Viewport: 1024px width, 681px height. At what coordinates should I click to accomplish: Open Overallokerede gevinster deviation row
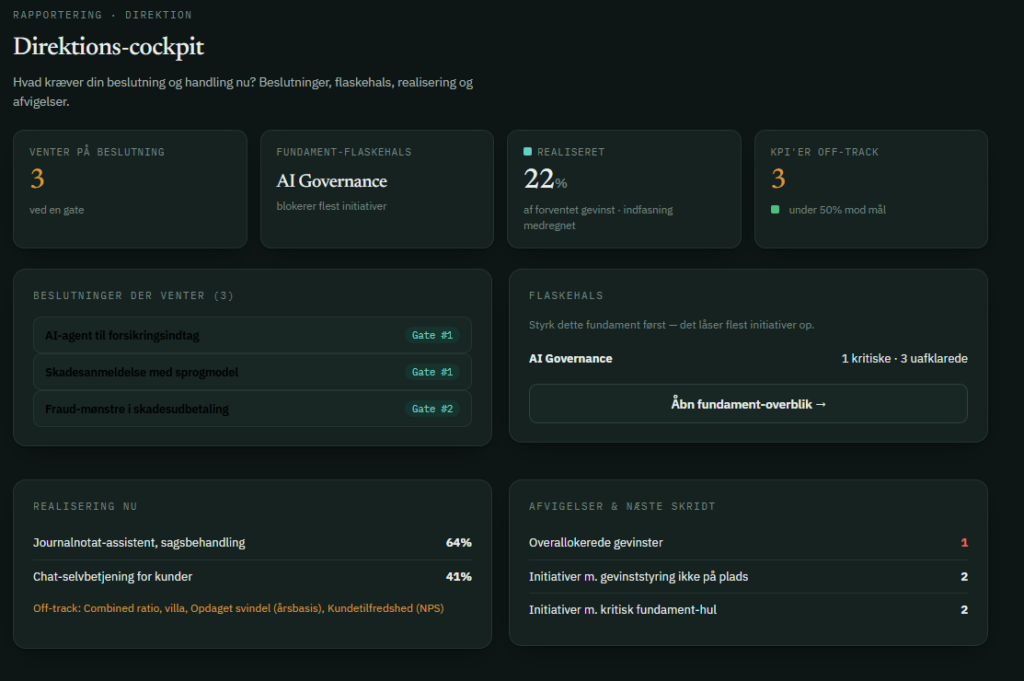click(x=748, y=543)
